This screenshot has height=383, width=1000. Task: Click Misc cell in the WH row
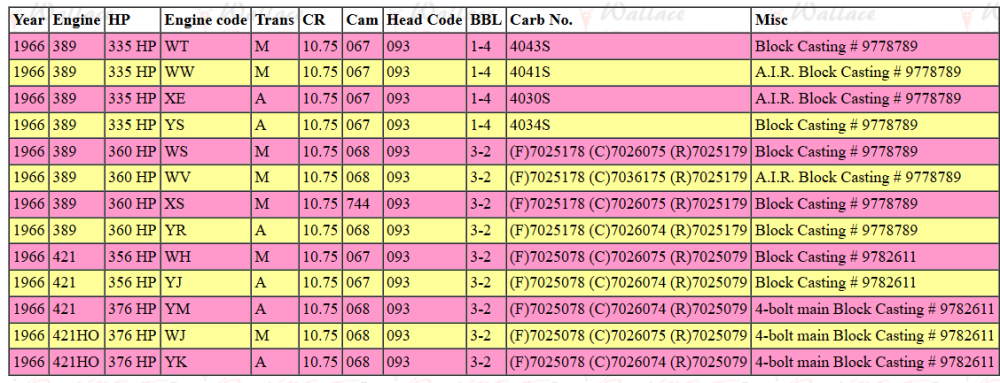pyautogui.click(x=874, y=257)
